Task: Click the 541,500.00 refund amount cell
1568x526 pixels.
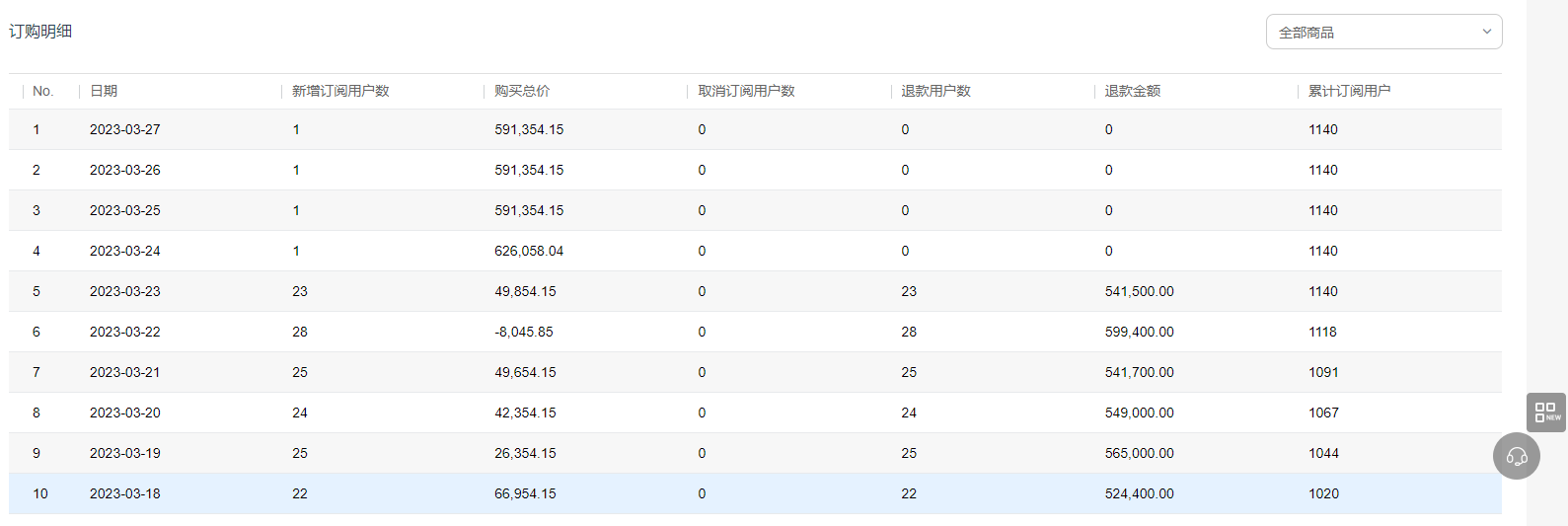Action: pyautogui.click(x=1140, y=291)
